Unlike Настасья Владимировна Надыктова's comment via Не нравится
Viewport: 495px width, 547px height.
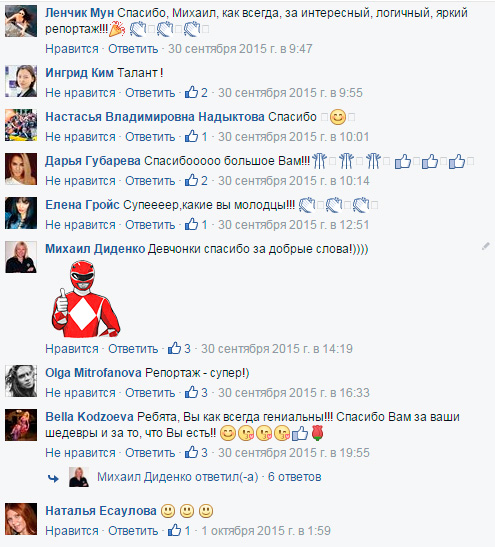80,136
